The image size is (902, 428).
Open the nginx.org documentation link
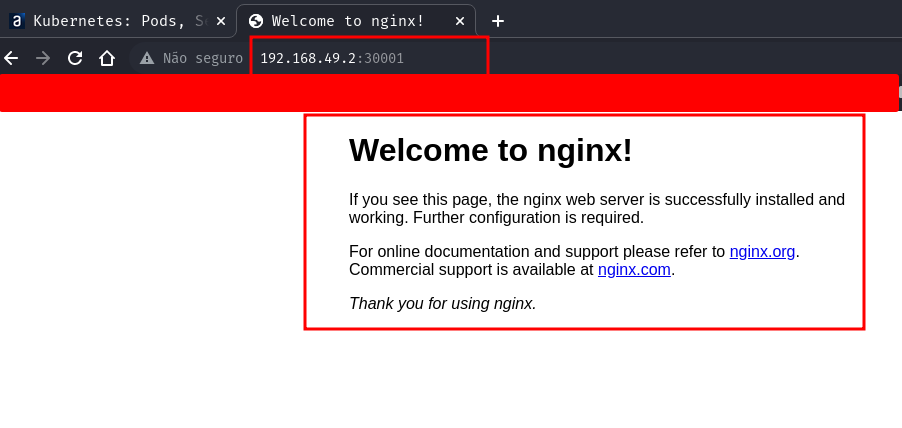(x=762, y=251)
